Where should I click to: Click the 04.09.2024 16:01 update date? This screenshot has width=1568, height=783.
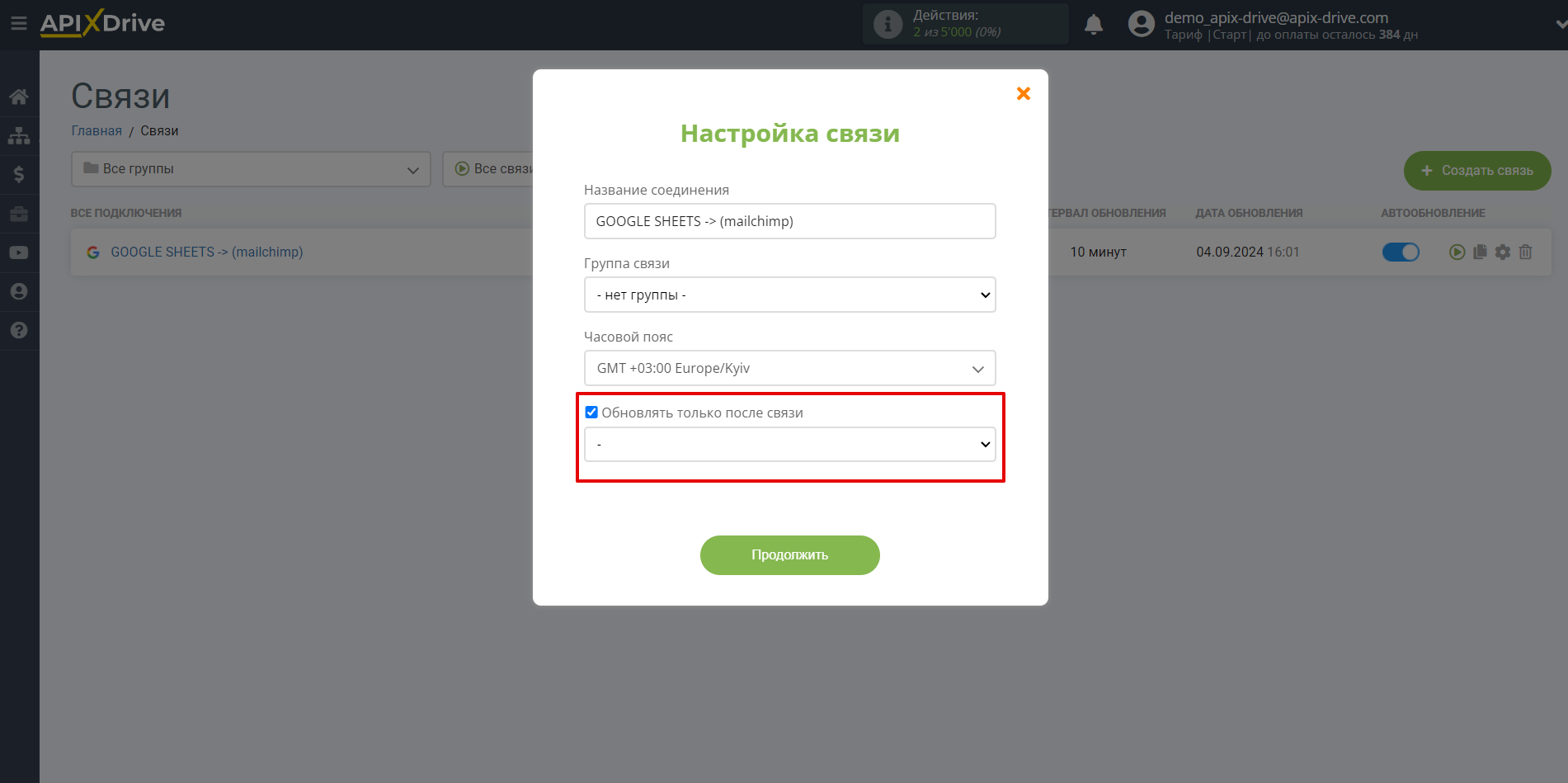(1248, 252)
